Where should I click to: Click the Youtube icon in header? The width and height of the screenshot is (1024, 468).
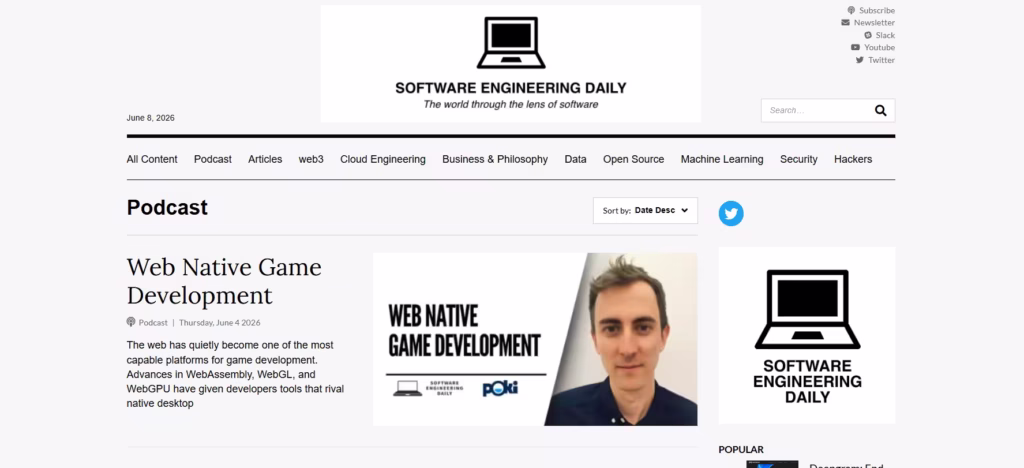point(856,48)
